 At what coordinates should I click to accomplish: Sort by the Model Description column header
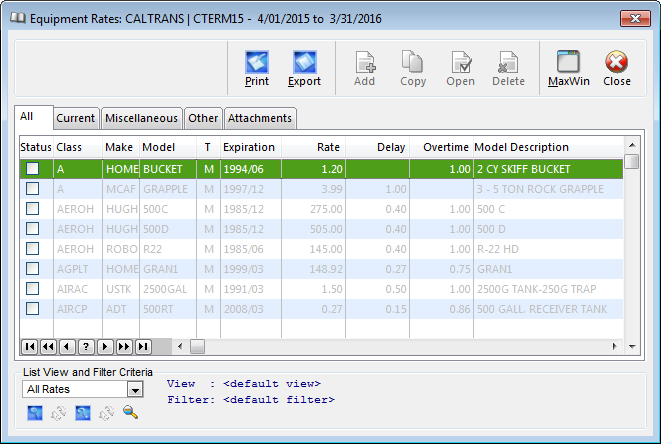click(x=548, y=147)
